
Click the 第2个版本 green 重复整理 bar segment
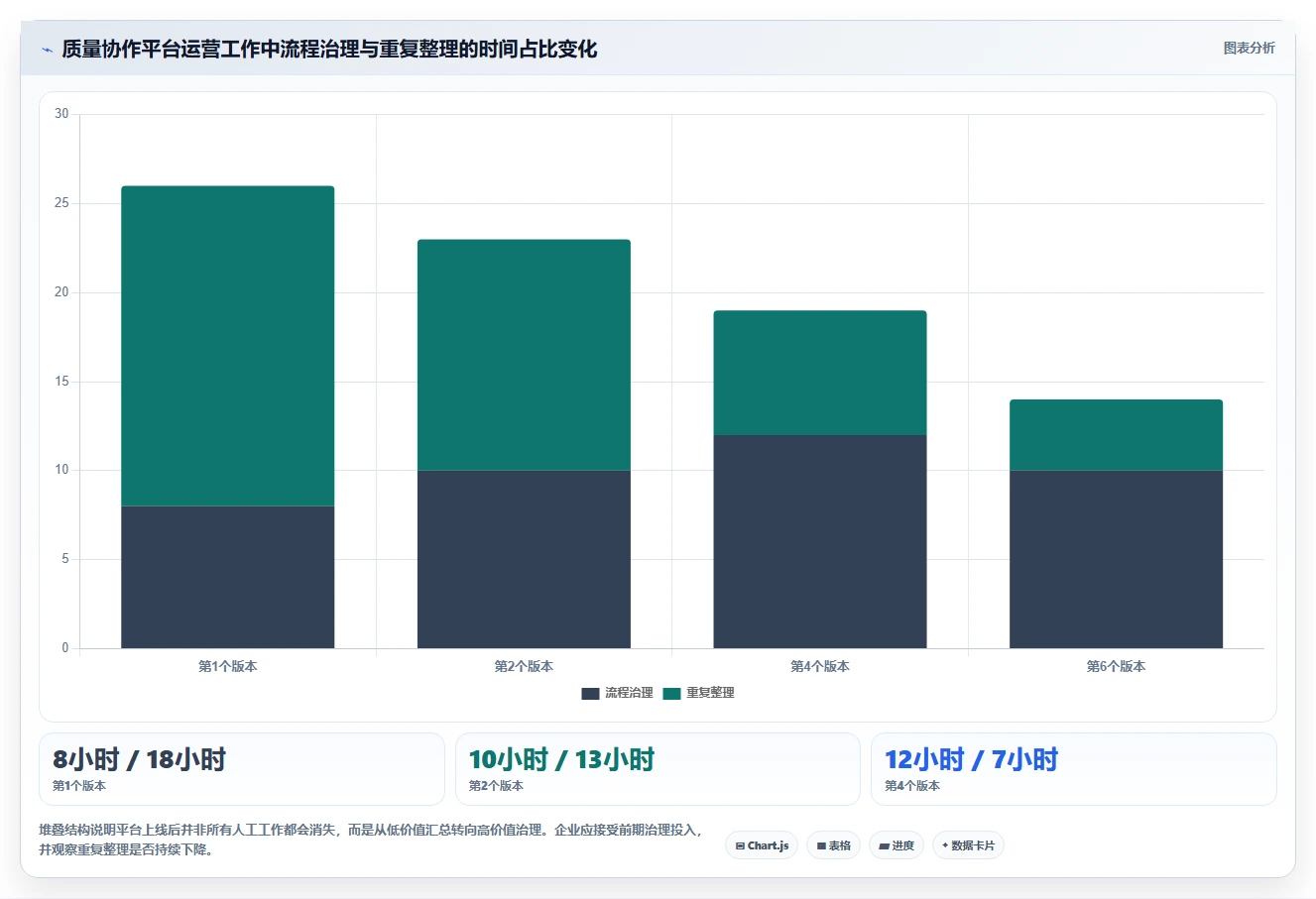click(524, 355)
